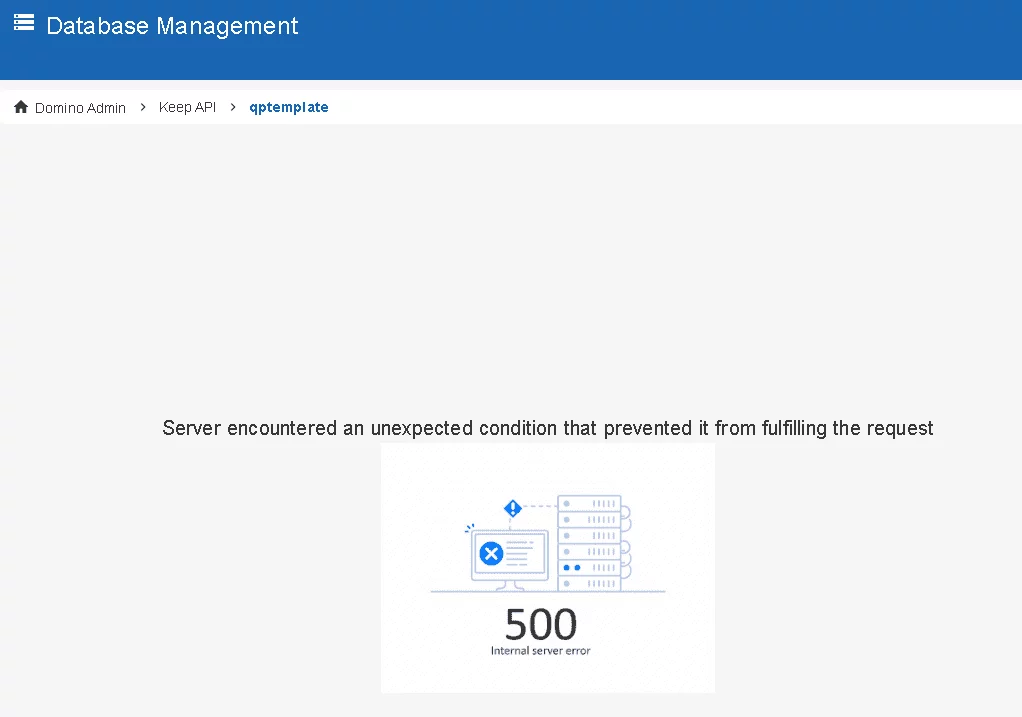Click the text lines on the monitor screen
Screen dimensions: 1022x717
524,552
